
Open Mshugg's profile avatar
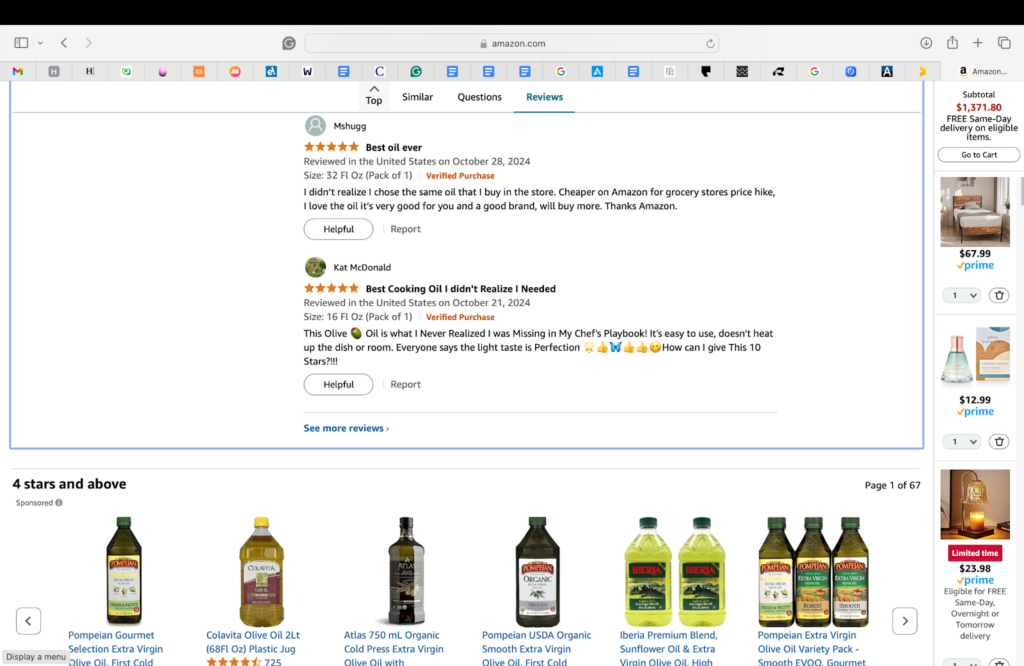pyautogui.click(x=315, y=125)
